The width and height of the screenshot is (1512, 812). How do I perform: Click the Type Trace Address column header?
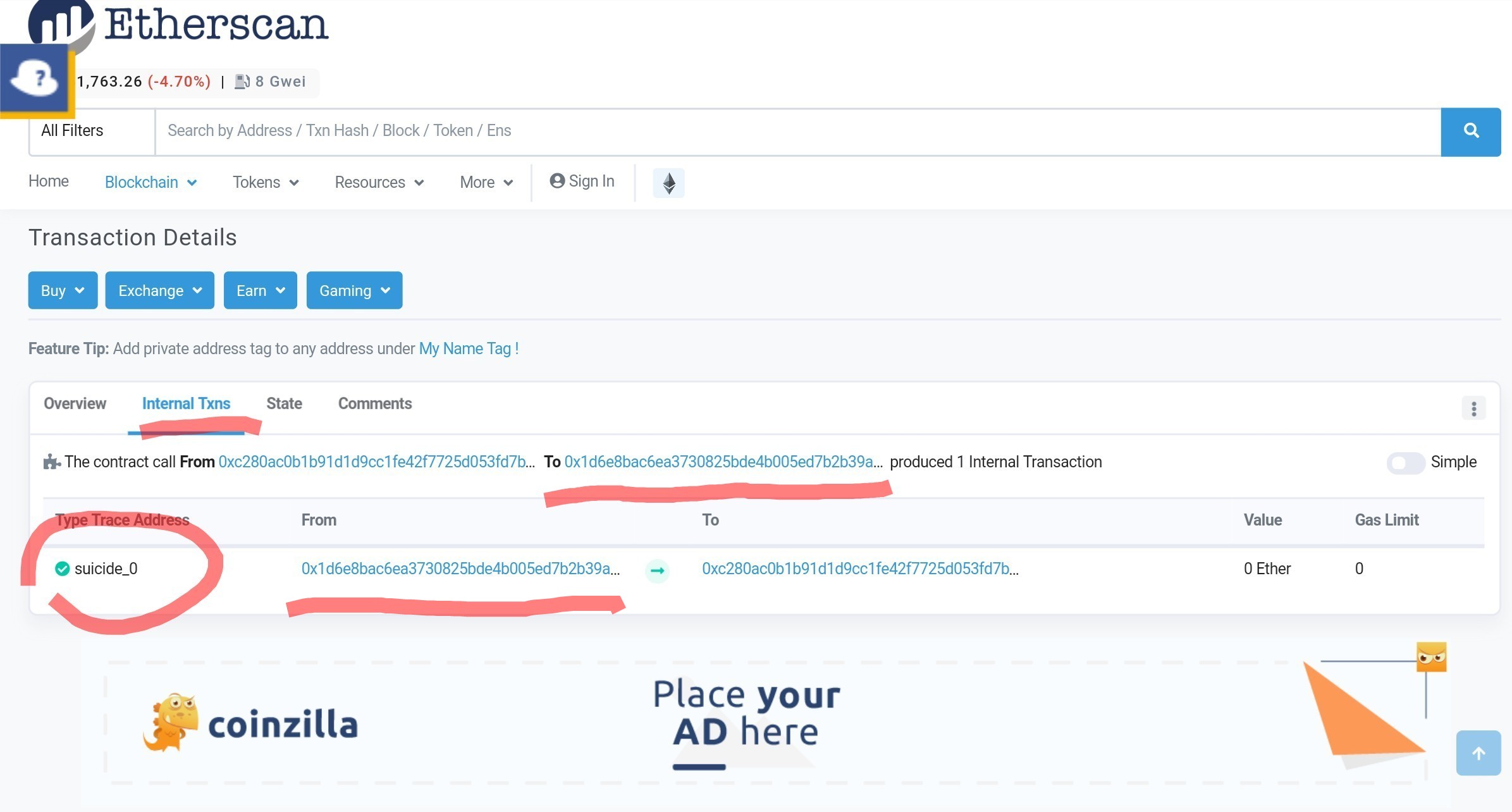tap(122, 520)
